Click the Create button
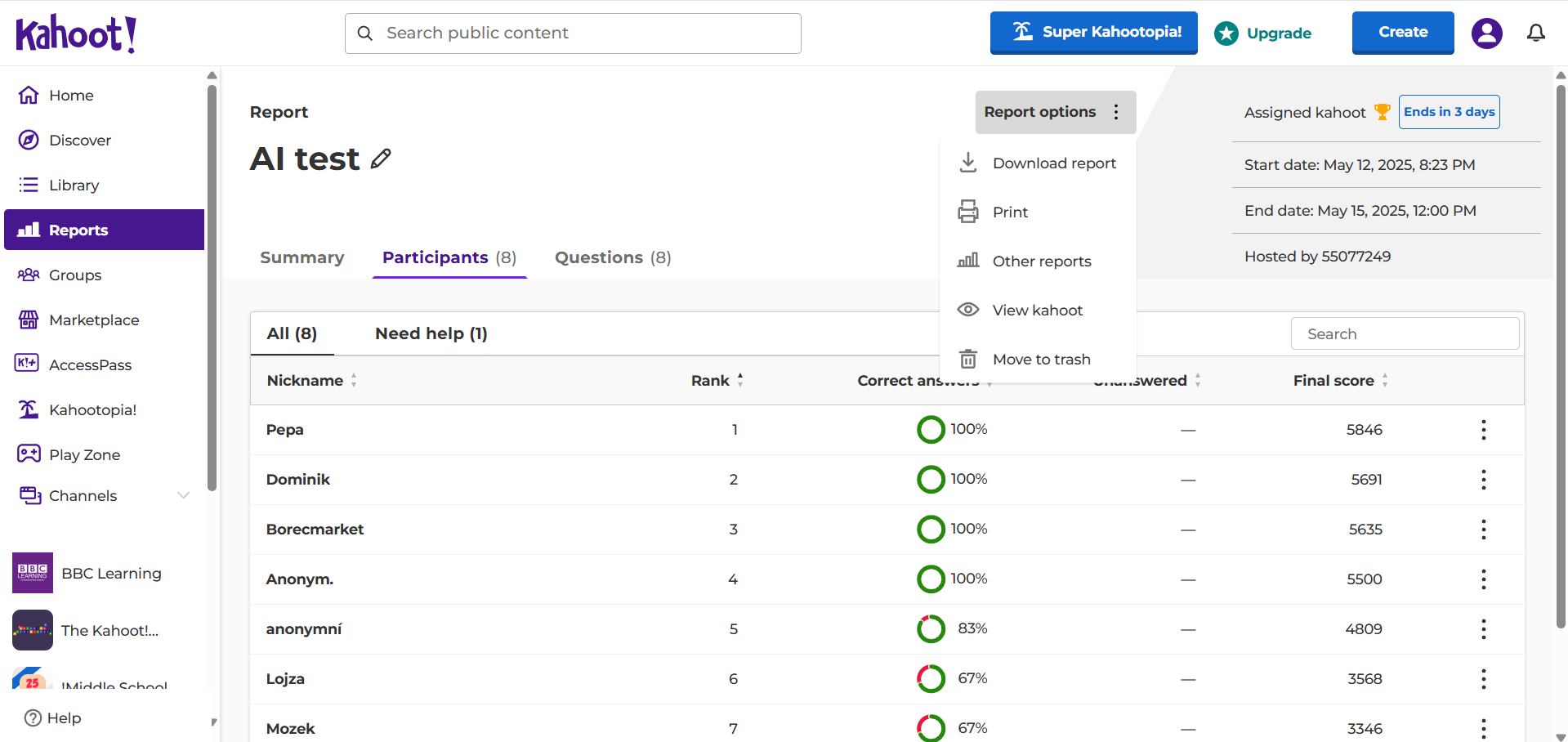Image resolution: width=1568 pixels, height=742 pixels. point(1402,33)
